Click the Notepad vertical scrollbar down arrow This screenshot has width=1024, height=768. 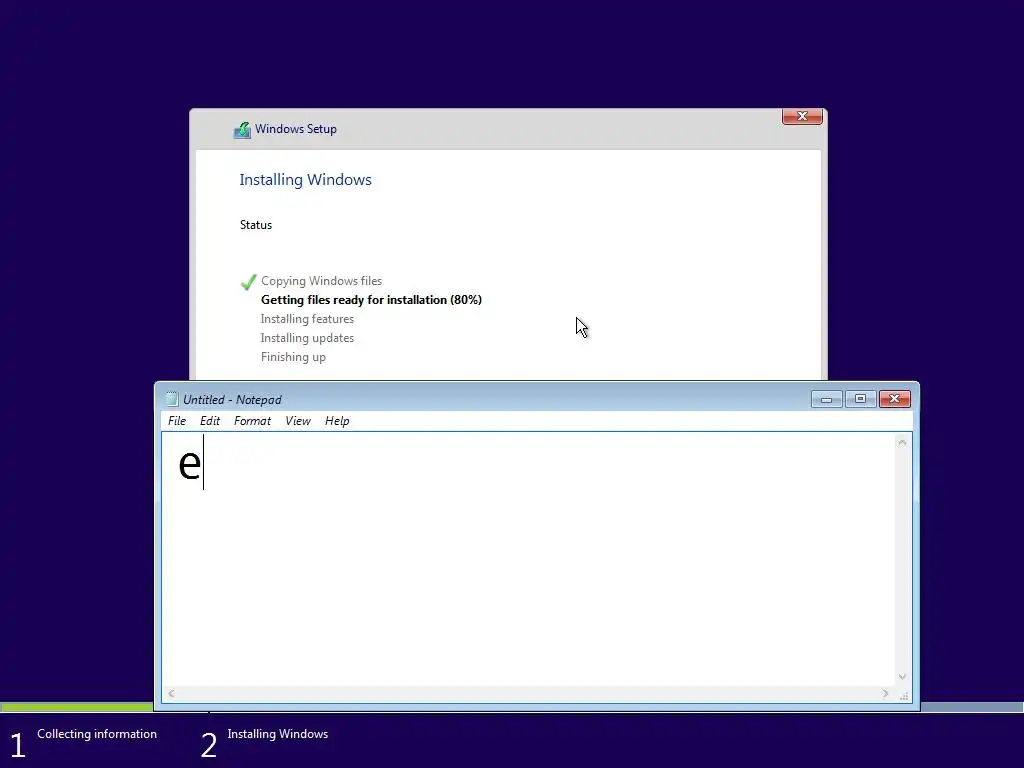click(x=902, y=677)
